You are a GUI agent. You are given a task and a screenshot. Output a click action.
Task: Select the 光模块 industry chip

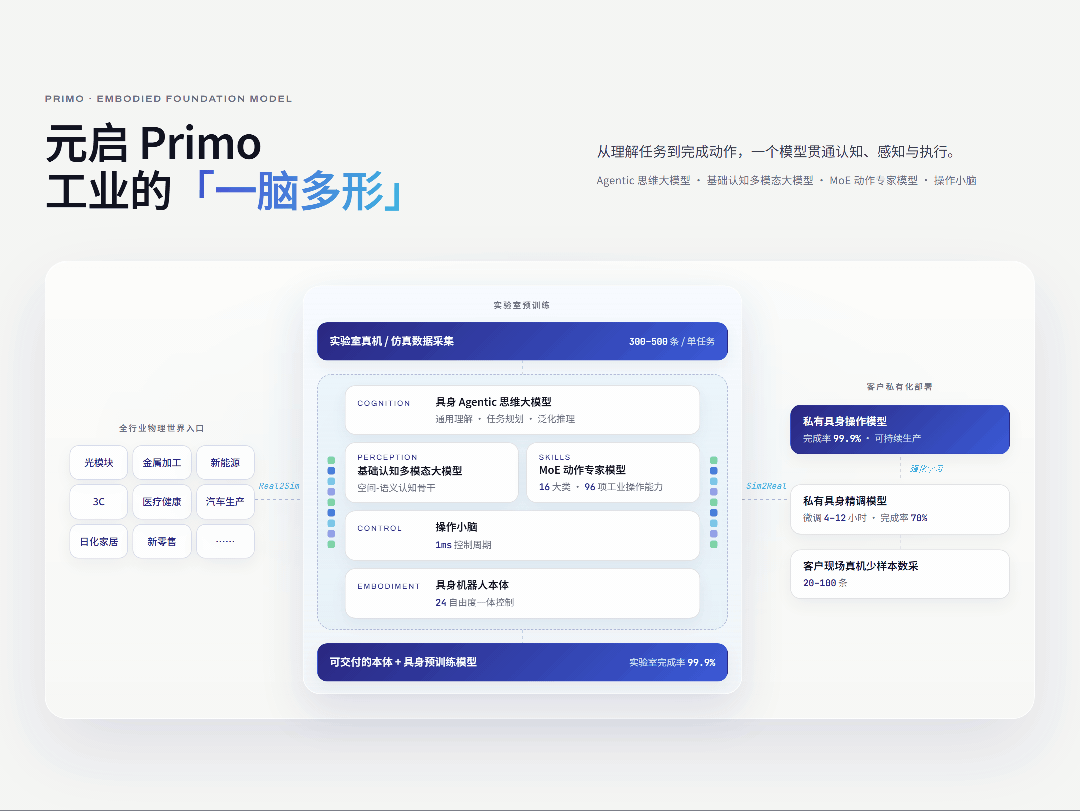coord(98,462)
